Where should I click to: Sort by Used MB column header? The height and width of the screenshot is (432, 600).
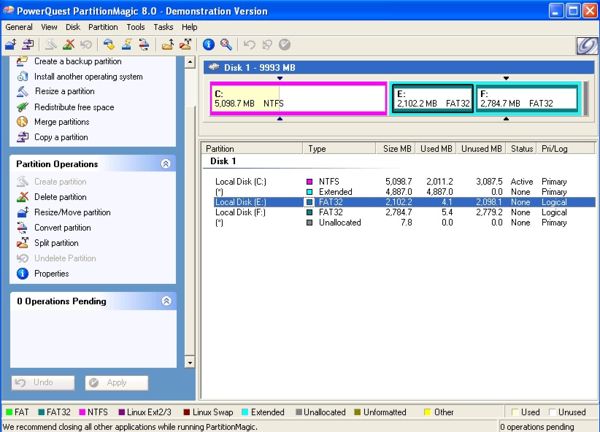[436, 149]
